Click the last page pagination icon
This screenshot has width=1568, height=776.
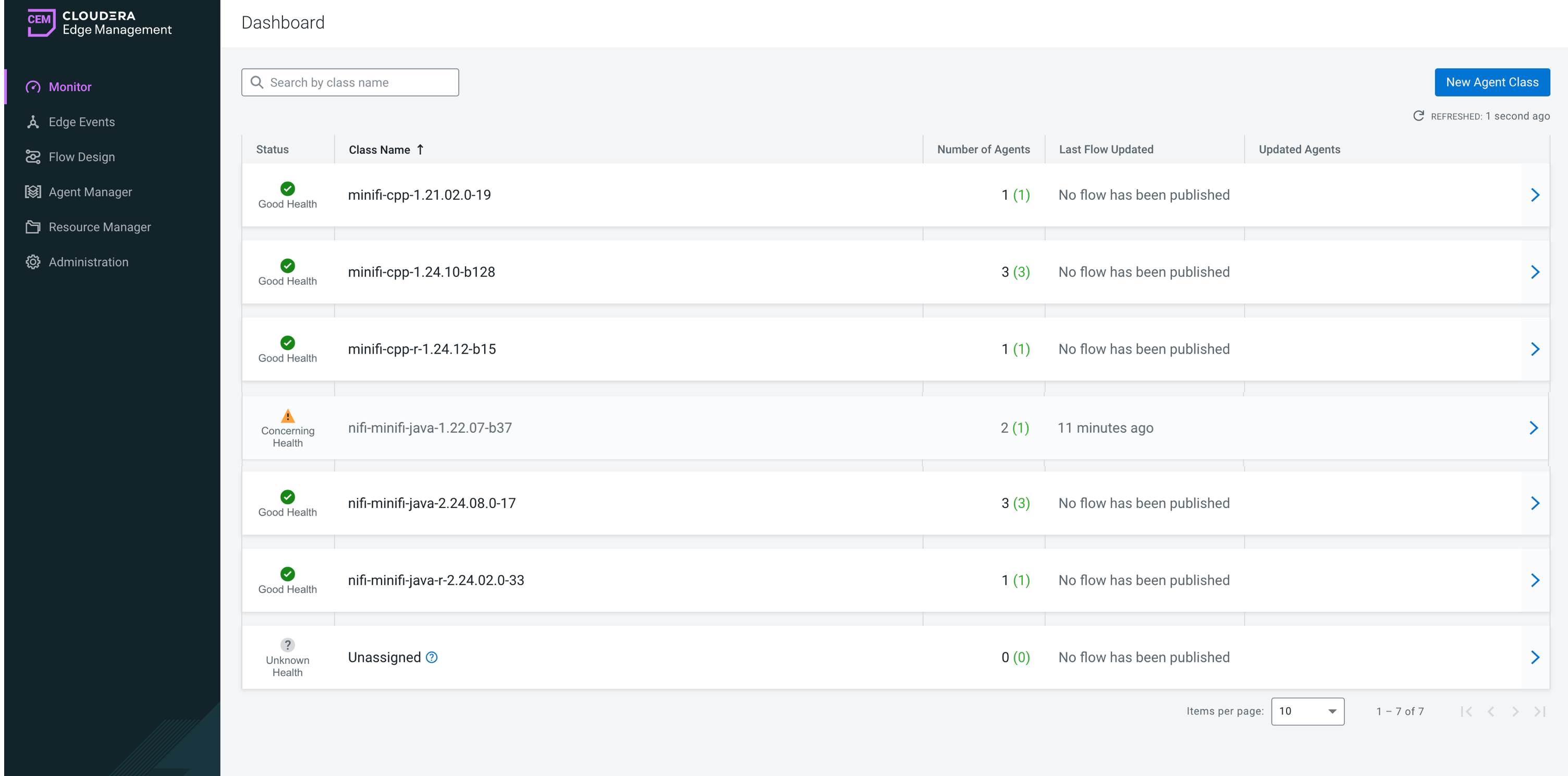click(1539, 711)
